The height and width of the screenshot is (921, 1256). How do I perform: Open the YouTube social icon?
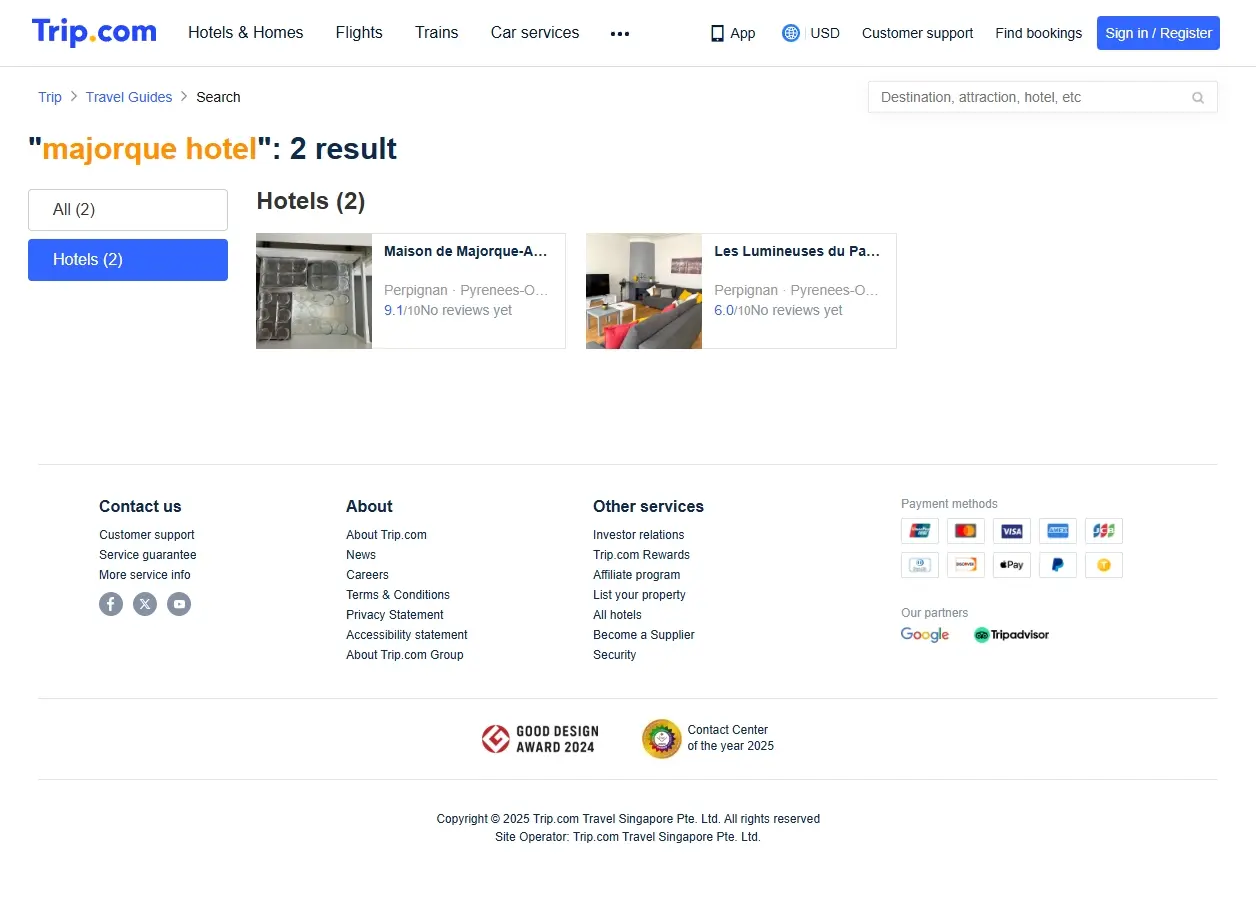179,604
